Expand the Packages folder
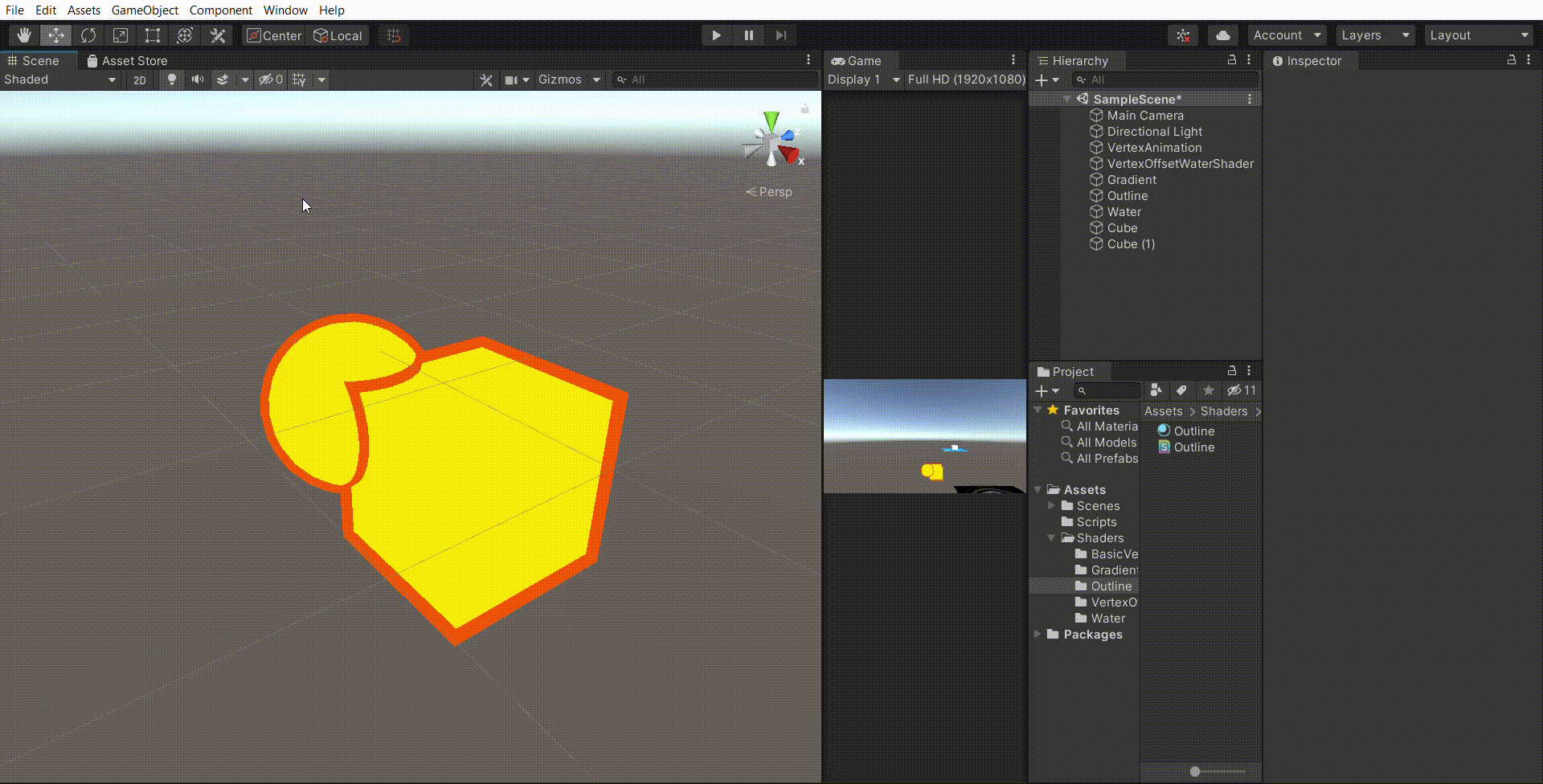The width and height of the screenshot is (1543, 784). click(x=1038, y=634)
